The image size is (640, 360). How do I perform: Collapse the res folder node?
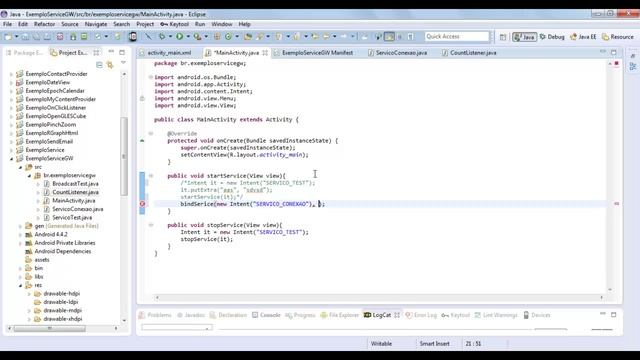(x=20, y=285)
